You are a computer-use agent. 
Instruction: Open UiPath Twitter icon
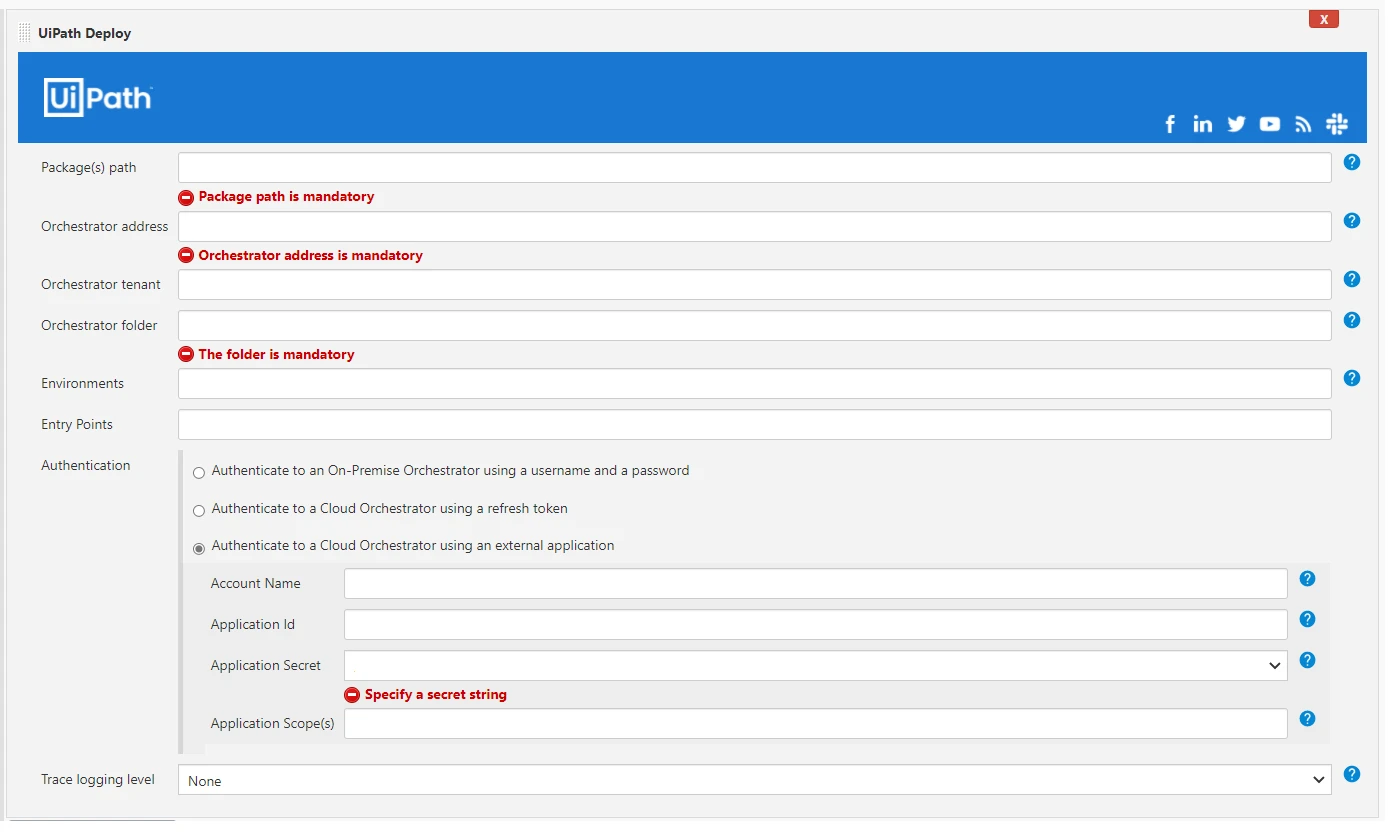pos(1237,124)
